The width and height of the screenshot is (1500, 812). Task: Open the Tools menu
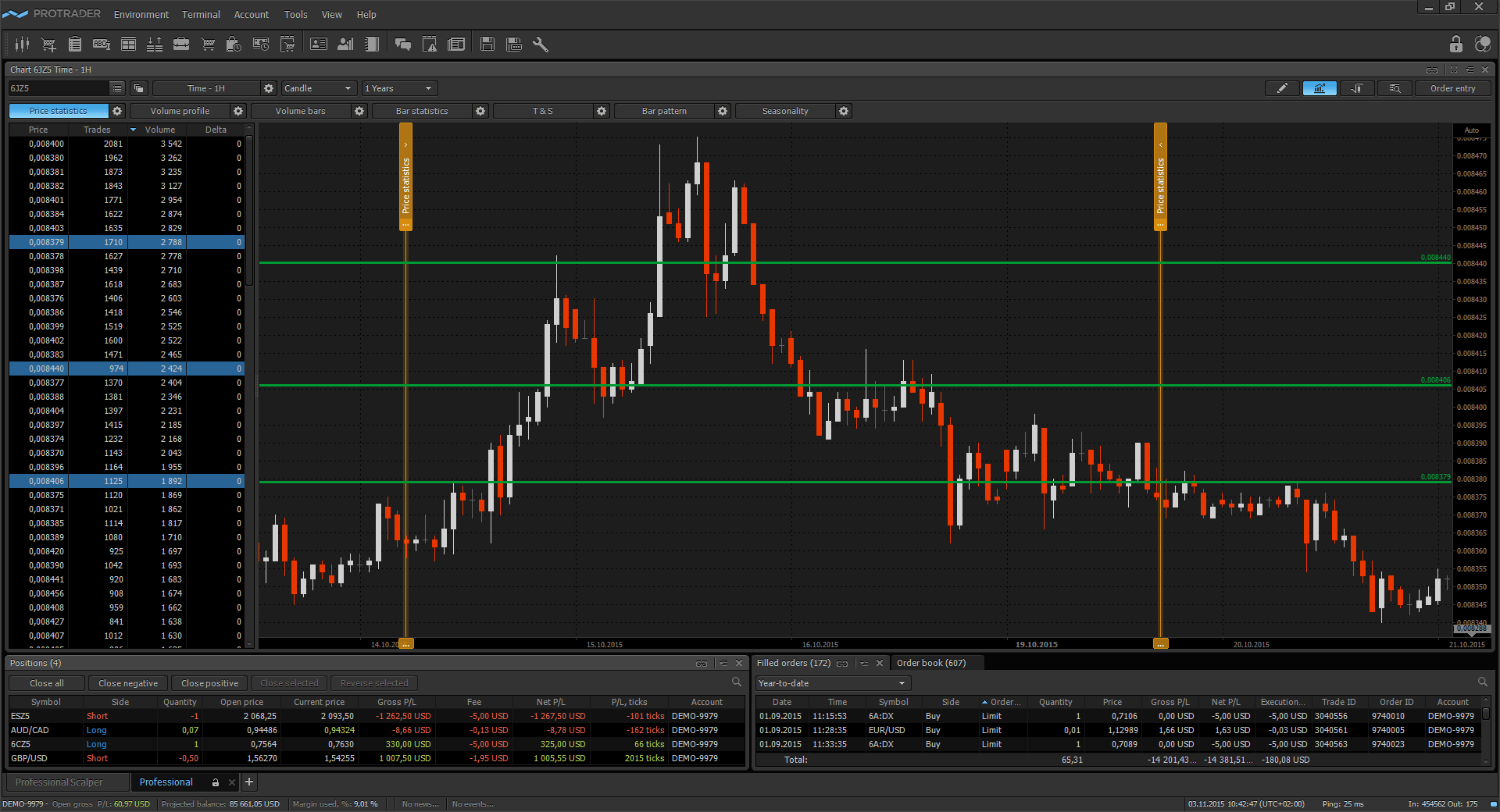295,14
